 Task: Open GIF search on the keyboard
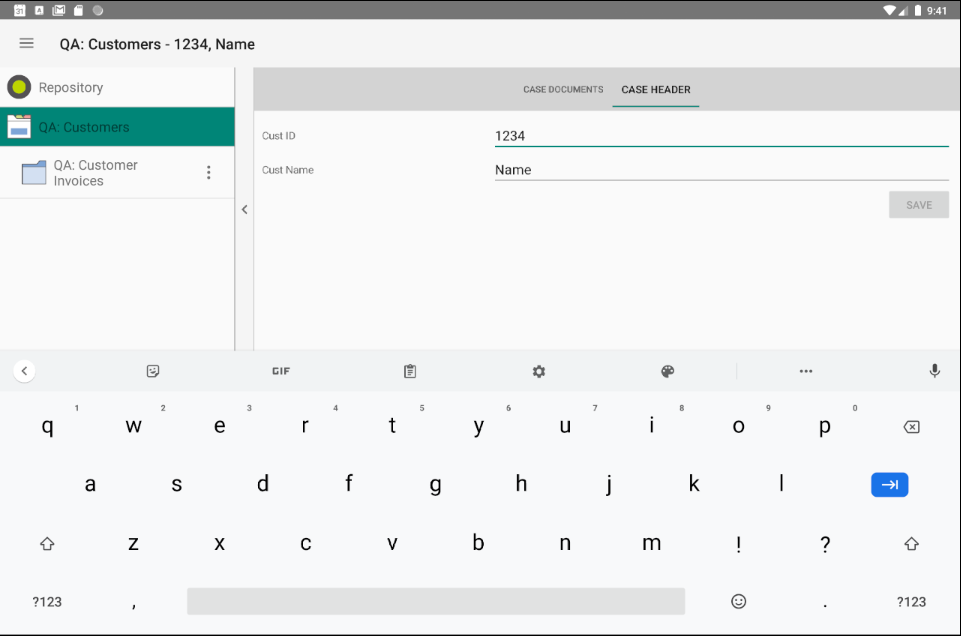280,370
